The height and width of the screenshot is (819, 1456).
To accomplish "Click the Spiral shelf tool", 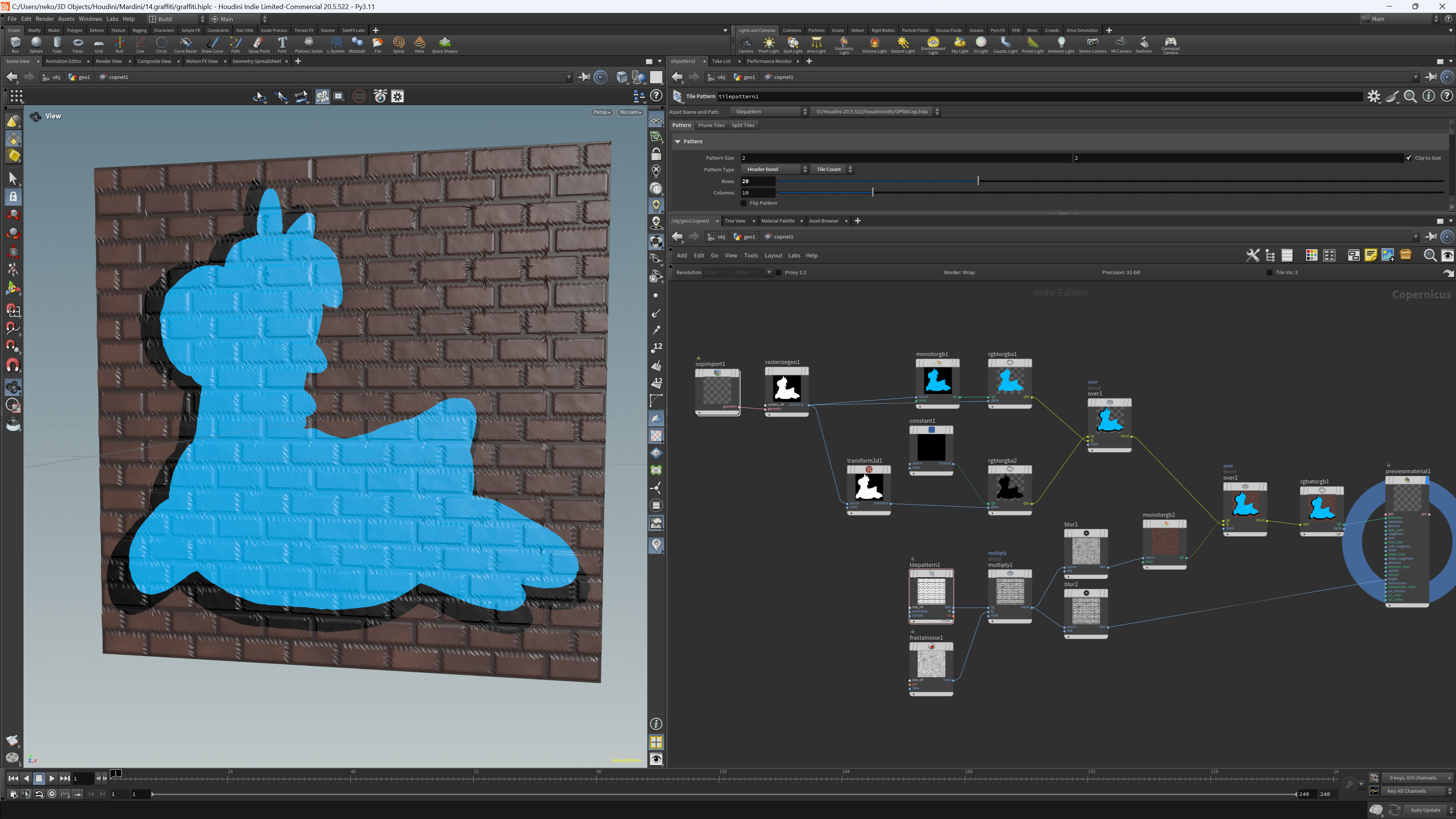I will point(399,45).
